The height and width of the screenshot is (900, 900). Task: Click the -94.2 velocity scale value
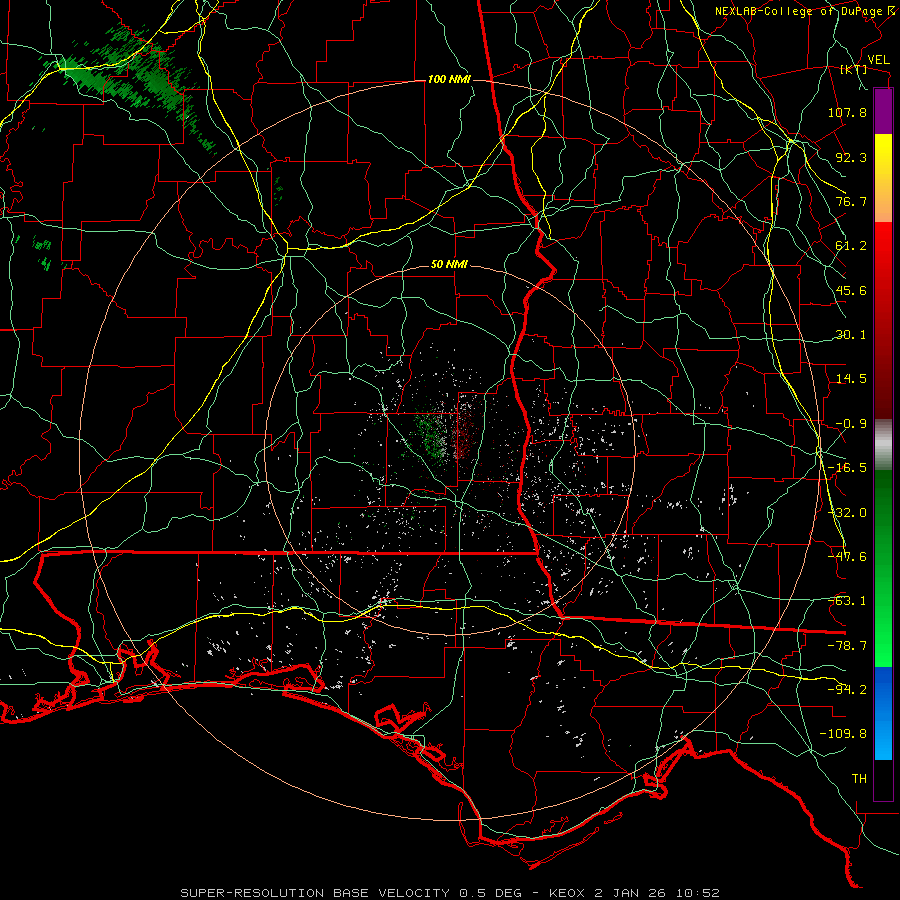click(847, 690)
